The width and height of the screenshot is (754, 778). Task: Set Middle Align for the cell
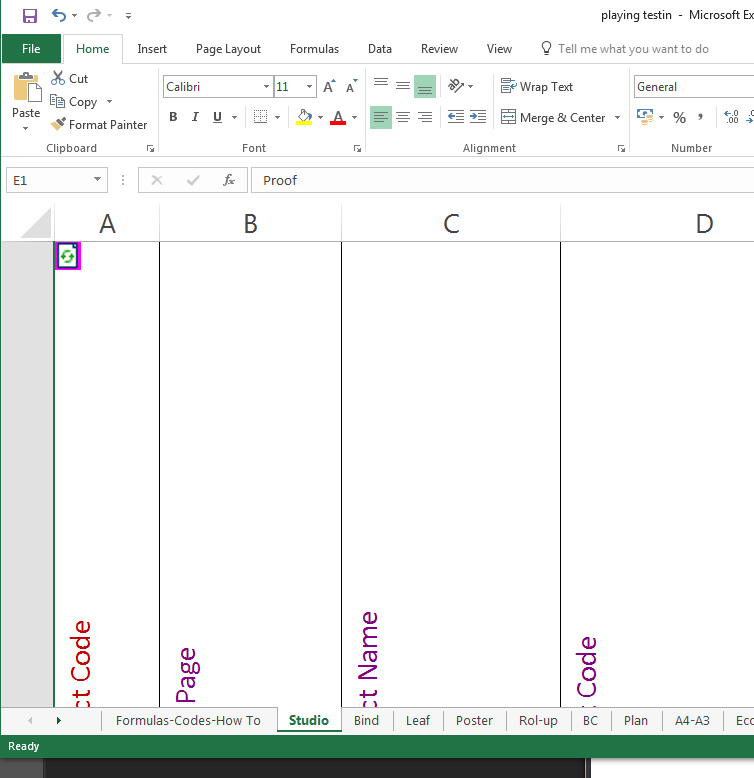coord(403,86)
